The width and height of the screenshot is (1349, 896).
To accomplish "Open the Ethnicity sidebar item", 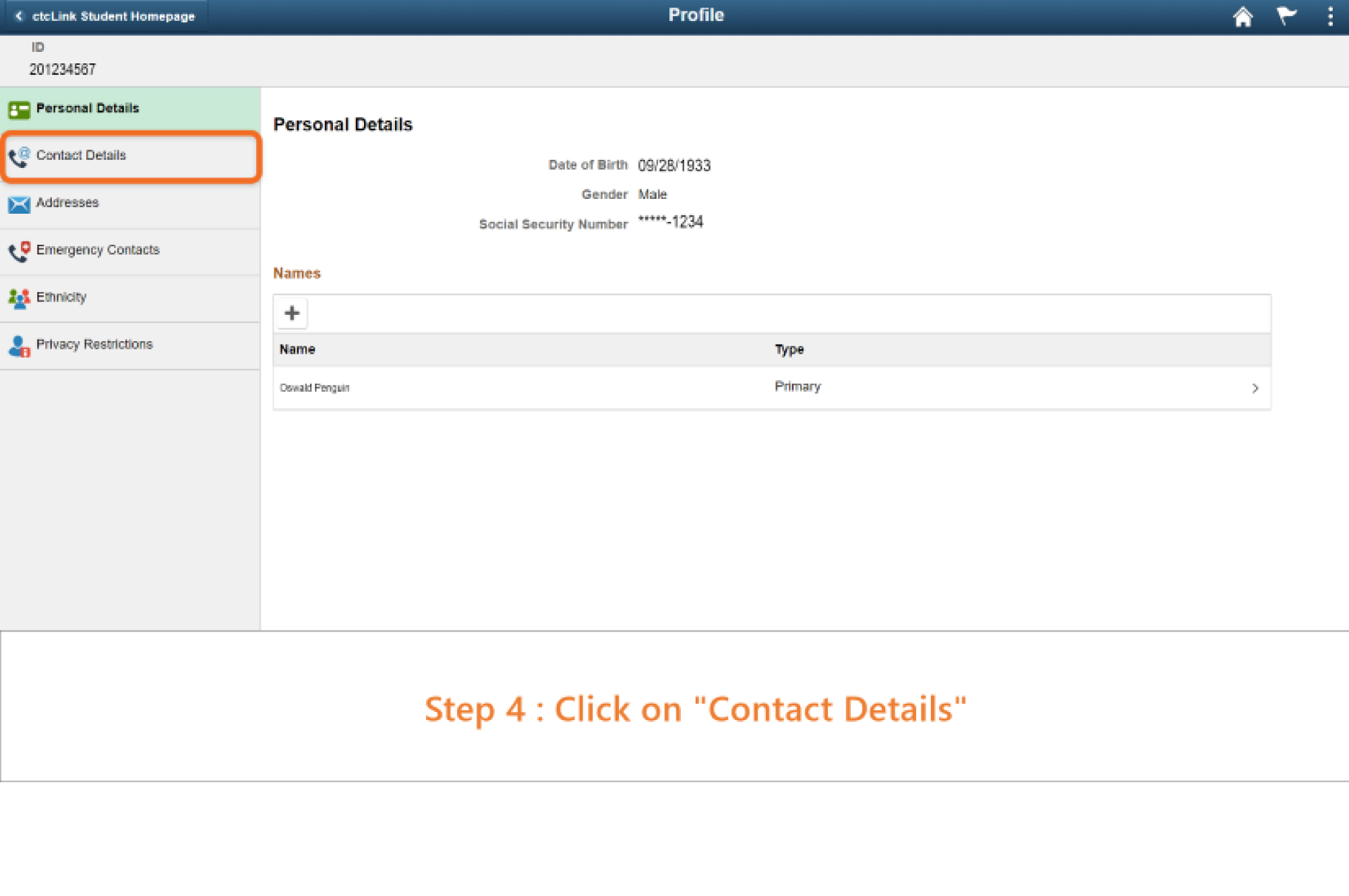I will (x=61, y=297).
